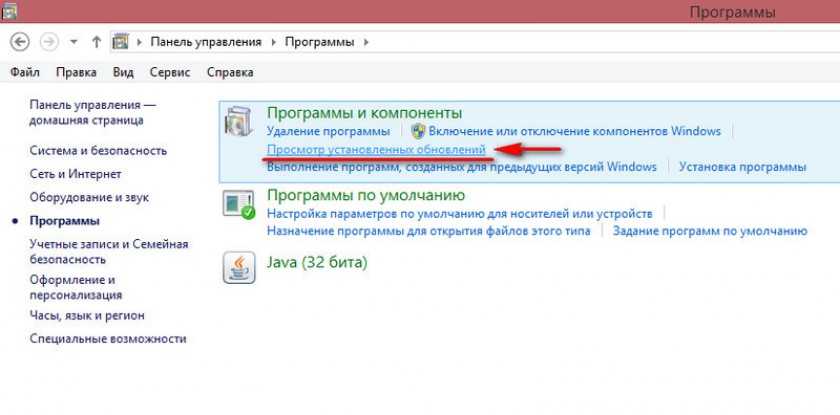Open the Файл menu
This screenshot has width=840, height=415.
[x=26, y=72]
